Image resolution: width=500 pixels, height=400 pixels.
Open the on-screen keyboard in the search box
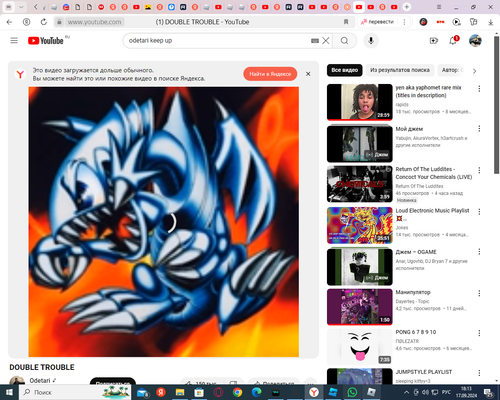(315, 41)
